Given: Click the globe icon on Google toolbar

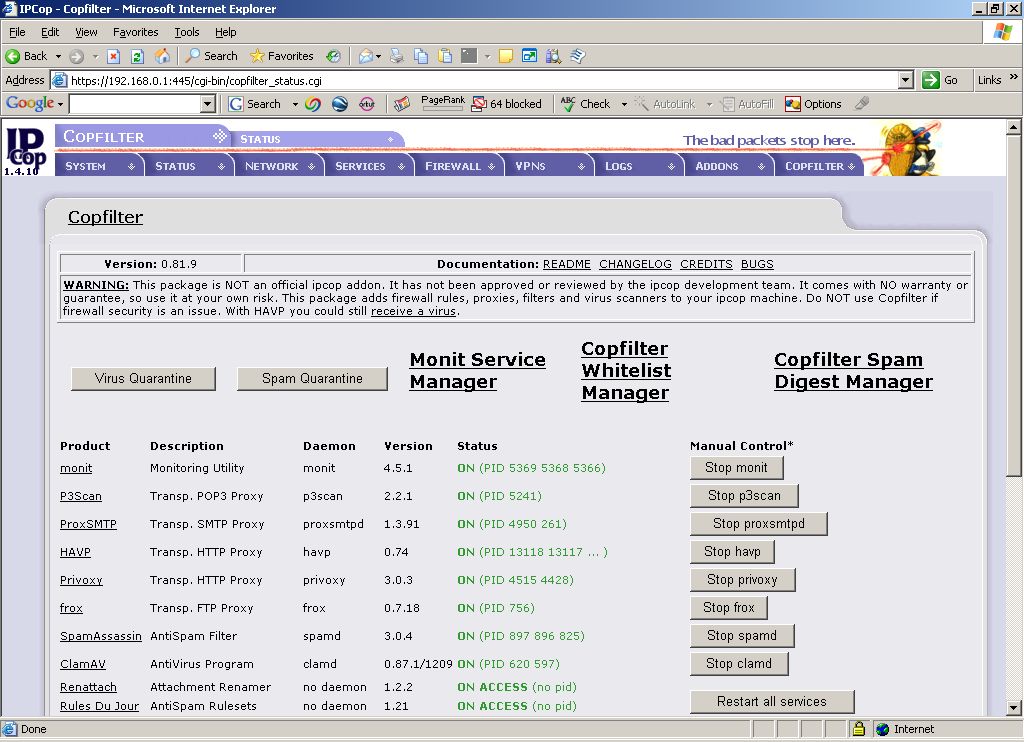Looking at the screenshot, I should (340, 104).
